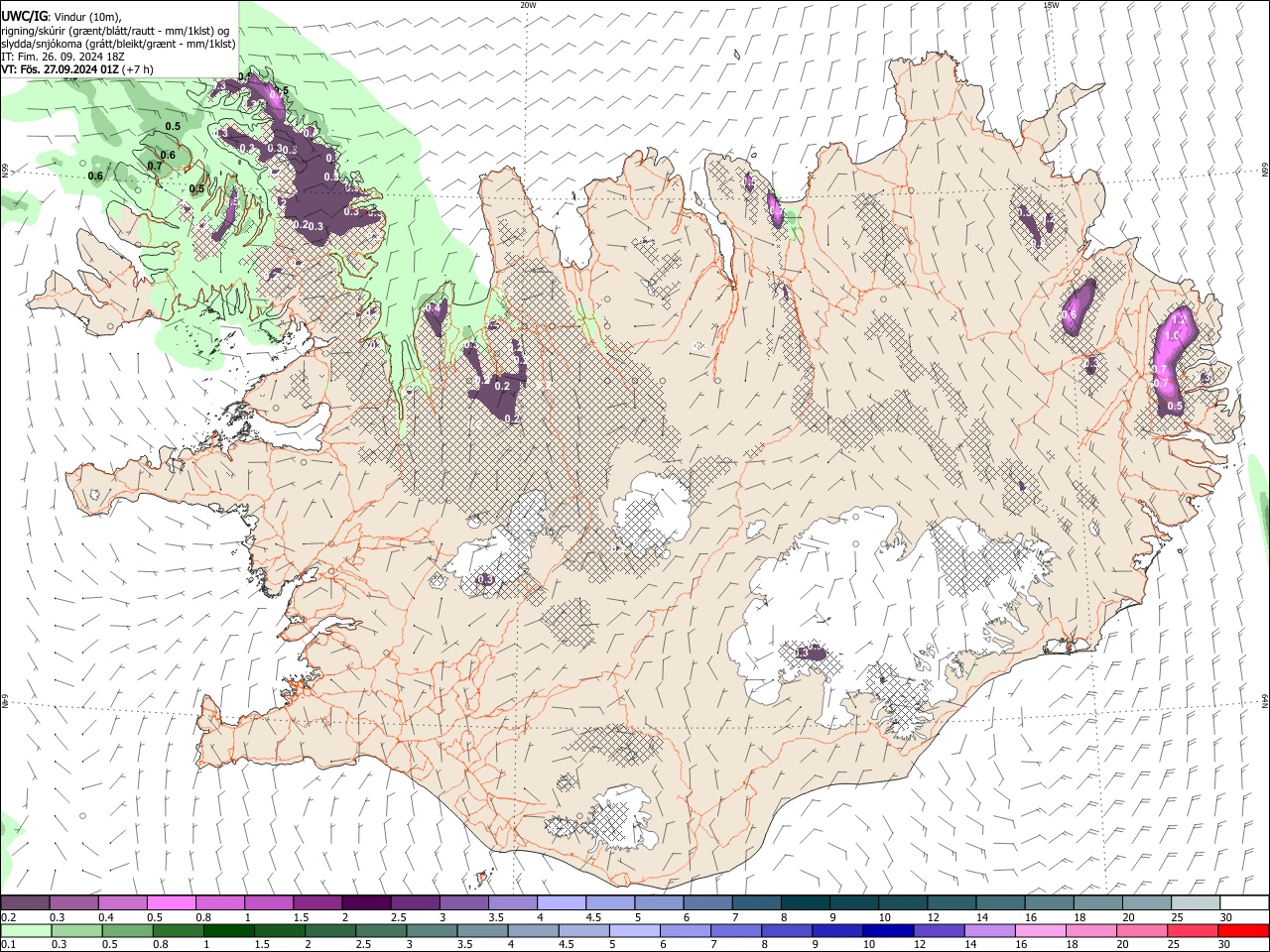Click the light lavender swatch at 4 in top legend

coord(561,903)
